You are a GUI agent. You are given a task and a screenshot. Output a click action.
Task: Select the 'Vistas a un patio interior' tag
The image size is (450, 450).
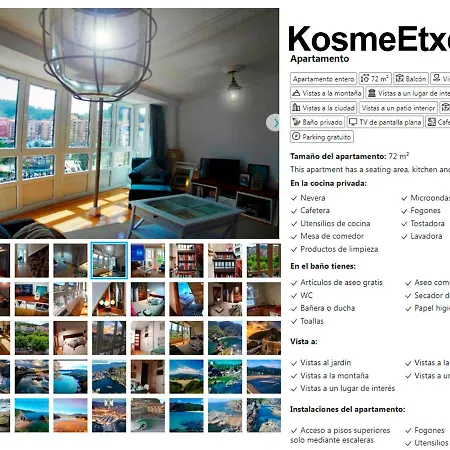tap(398, 108)
